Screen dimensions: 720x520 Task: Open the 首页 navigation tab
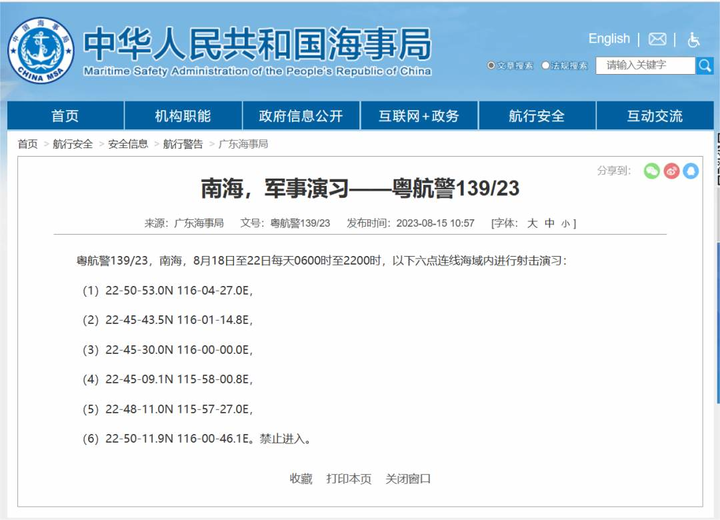(65, 116)
